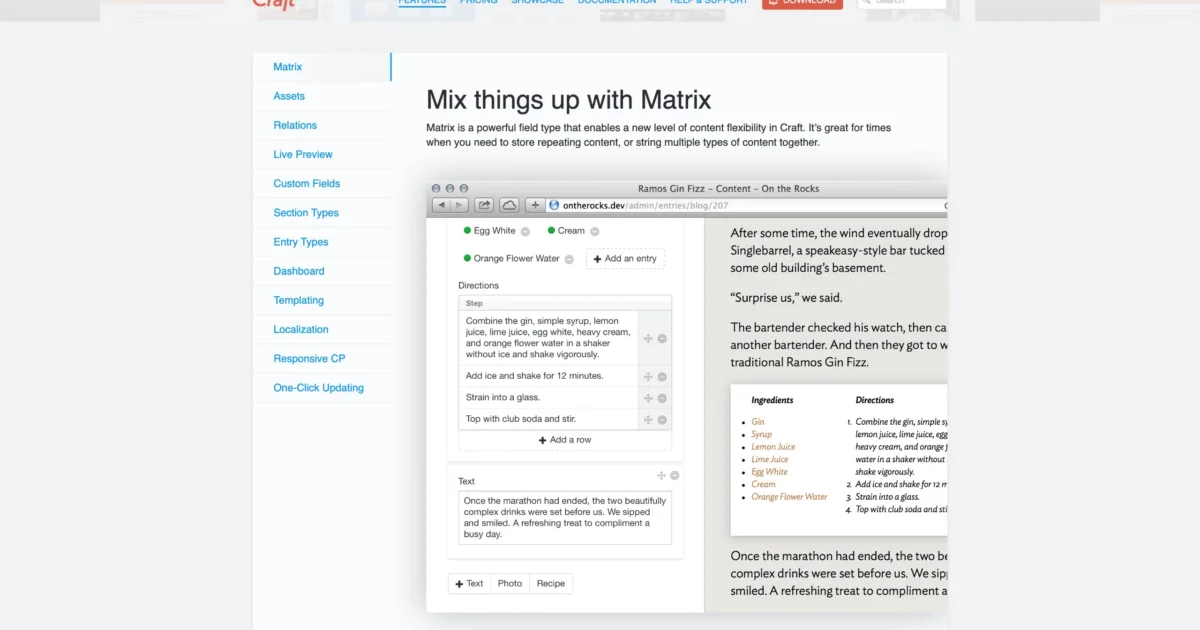Select Localization sidebar link
Image resolution: width=1200 pixels, height=630 pixels.
(x=321, y=329)
